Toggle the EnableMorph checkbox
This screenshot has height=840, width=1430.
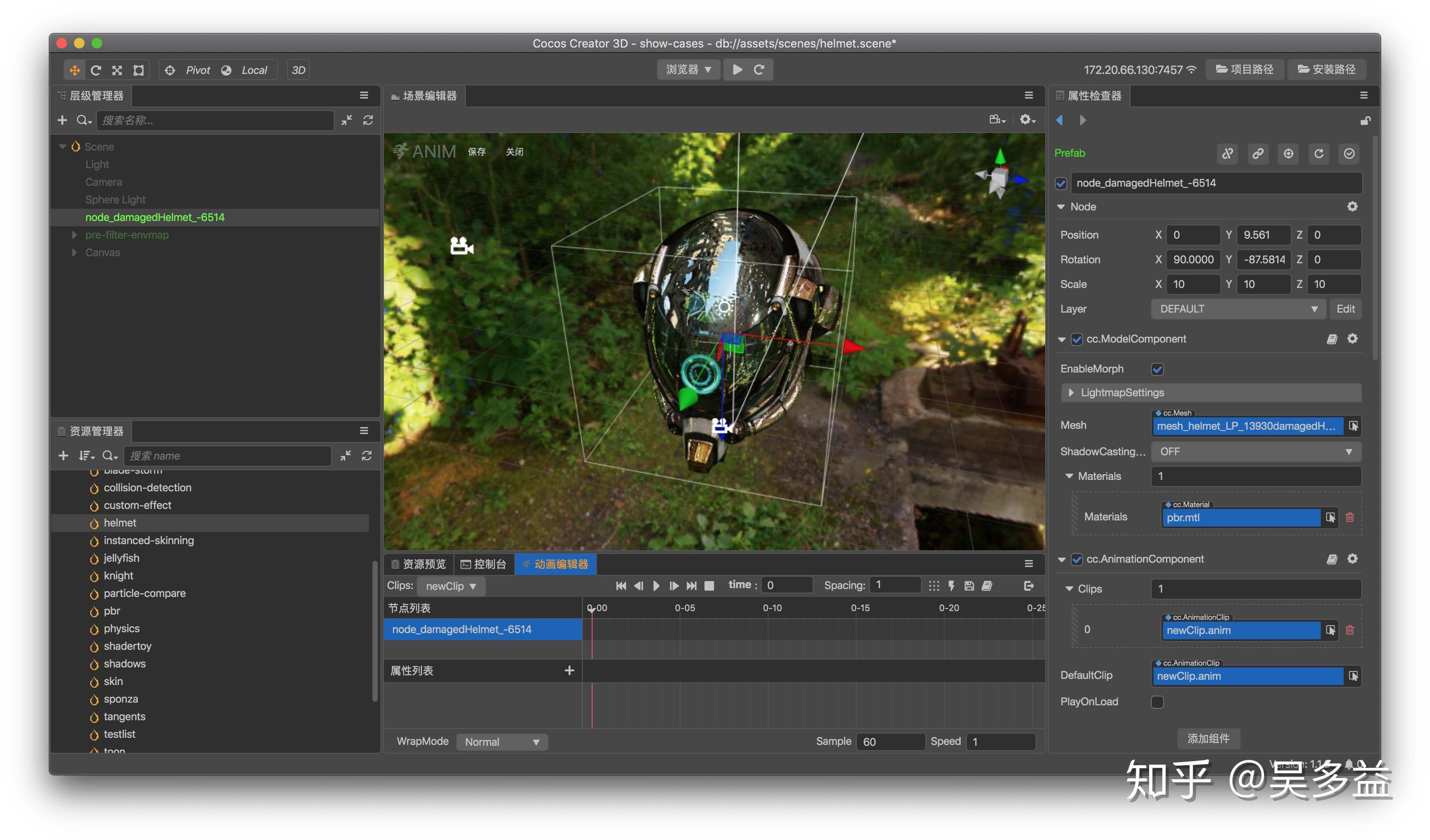[1157, 369]
